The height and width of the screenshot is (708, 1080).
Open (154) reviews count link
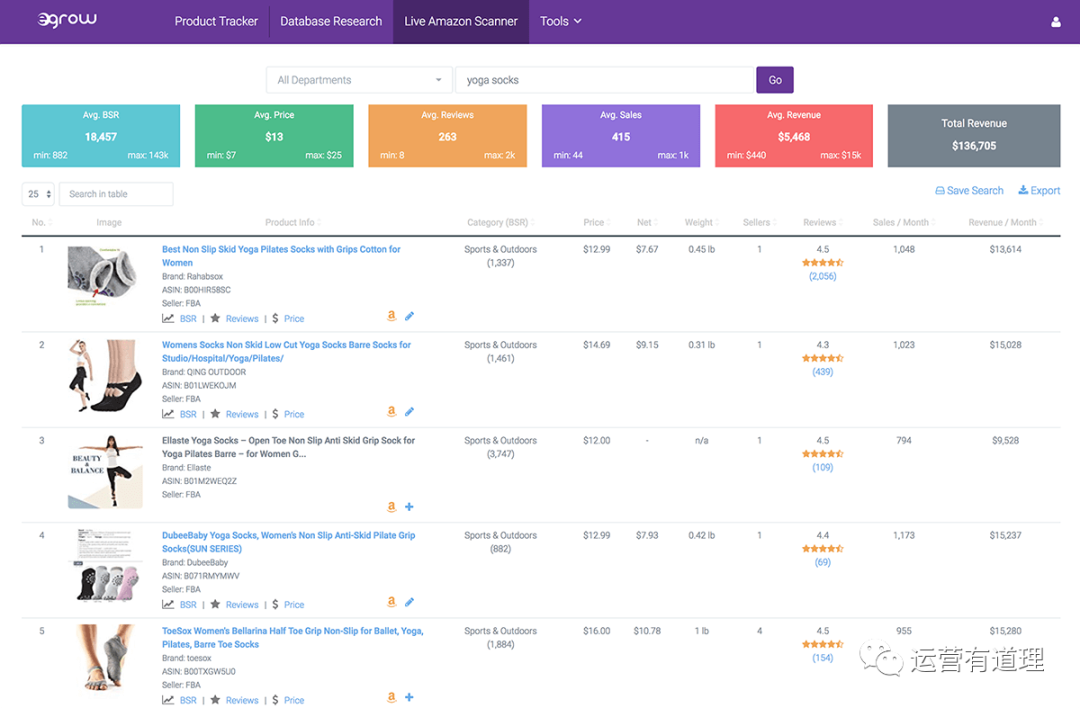822,658
